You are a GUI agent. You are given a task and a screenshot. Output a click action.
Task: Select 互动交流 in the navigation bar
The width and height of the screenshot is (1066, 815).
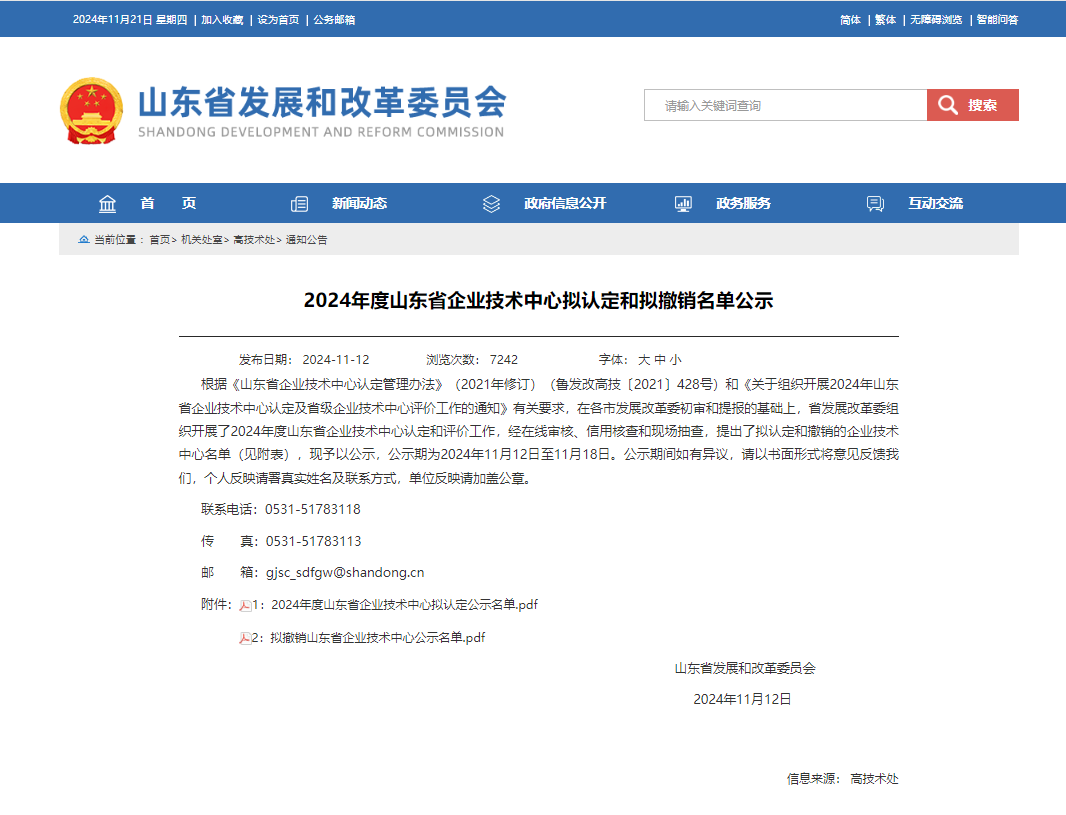click(x=935, y=204)
